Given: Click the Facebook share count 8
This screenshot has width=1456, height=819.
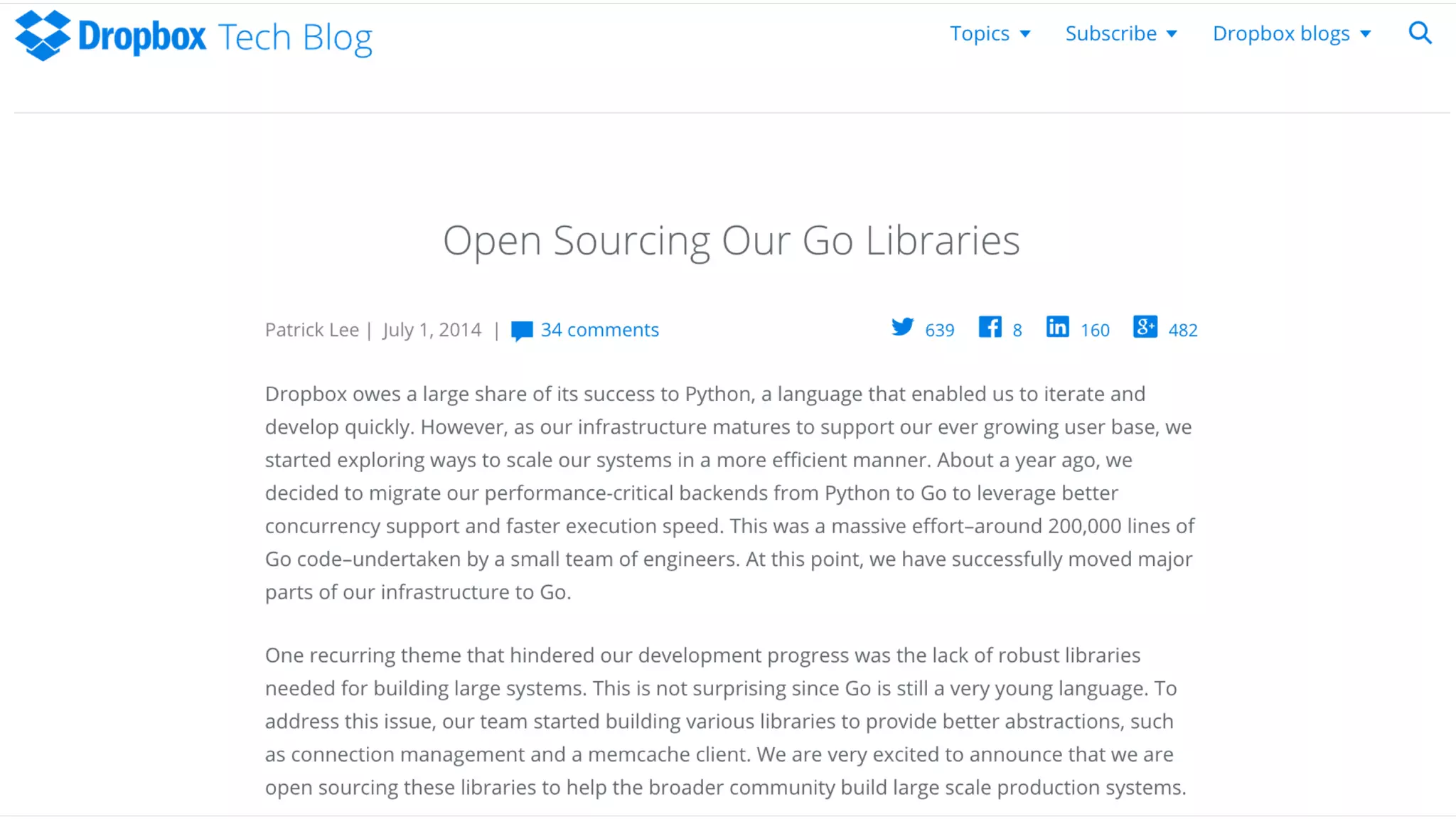Looking at the screenshot, I should 1017,331.
